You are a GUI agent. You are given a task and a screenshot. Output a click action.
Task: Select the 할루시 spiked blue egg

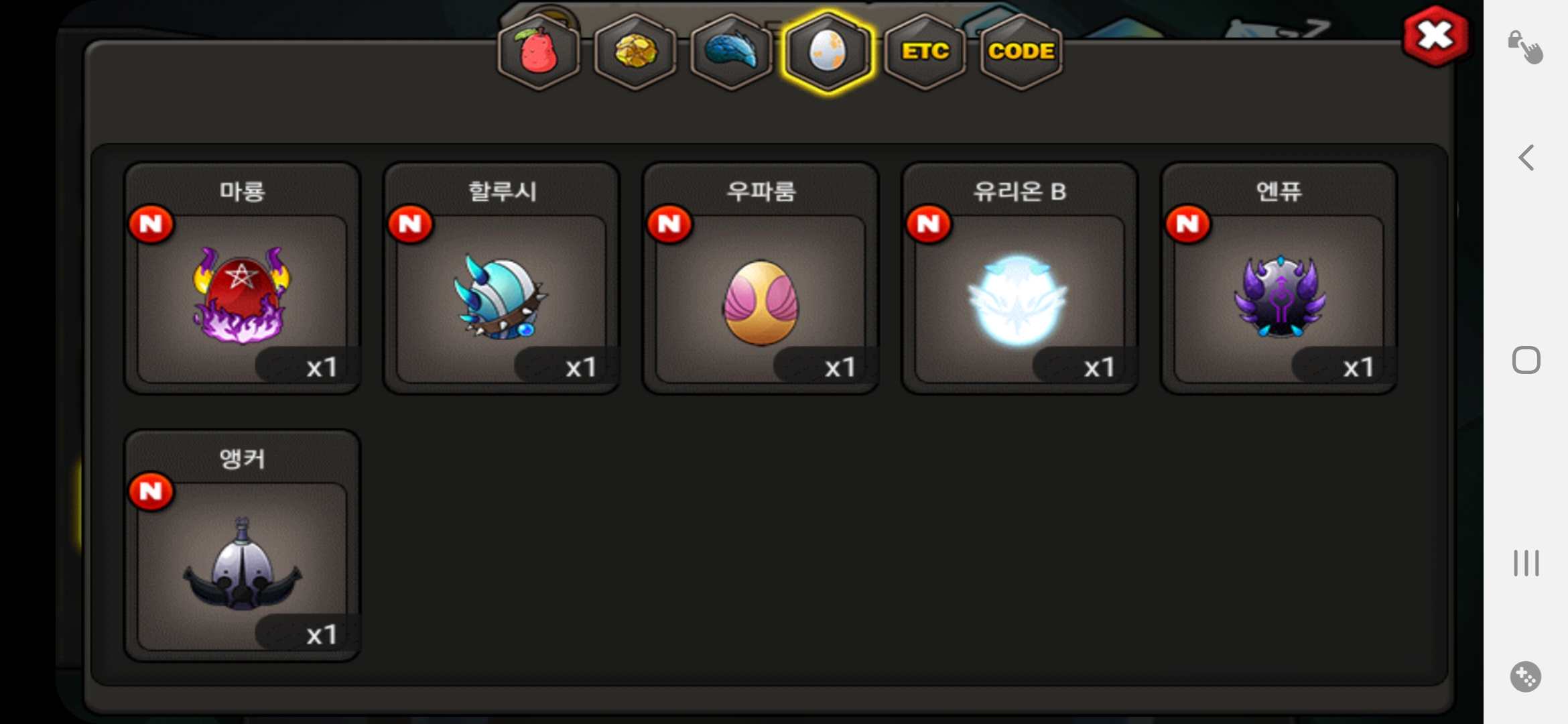click(x=501, y=278)
